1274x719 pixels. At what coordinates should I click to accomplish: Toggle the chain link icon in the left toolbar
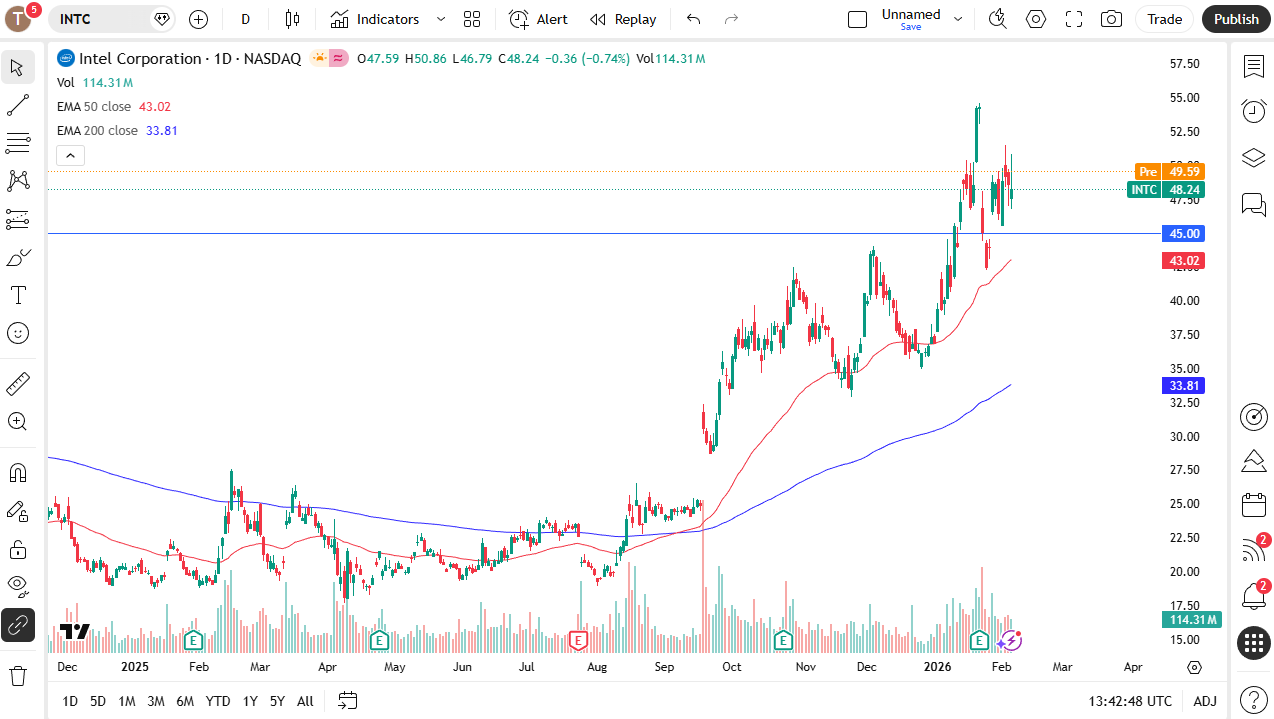pyautogui.click(x=18, y=625)
